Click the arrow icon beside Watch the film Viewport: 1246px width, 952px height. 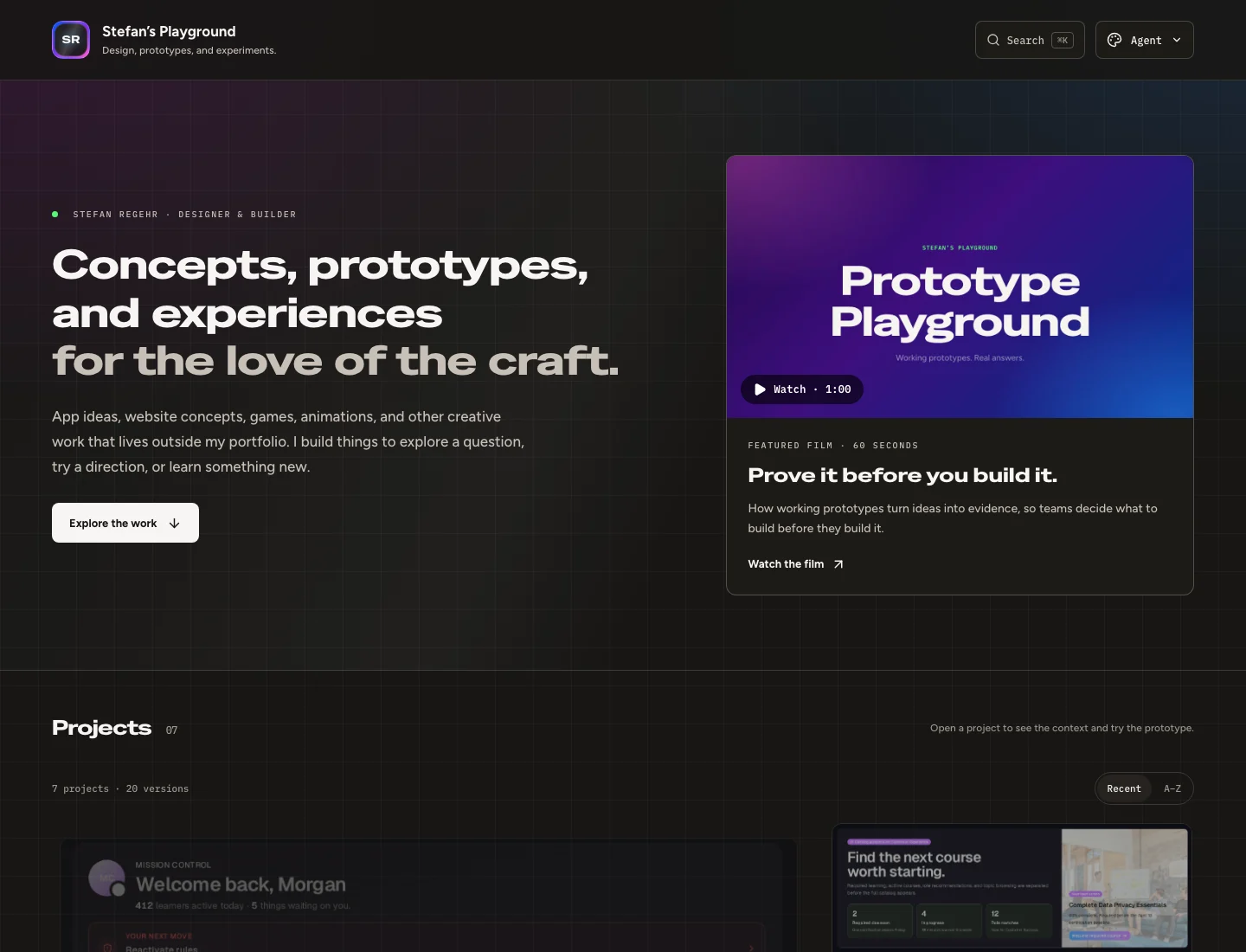[x=838, y=564]
